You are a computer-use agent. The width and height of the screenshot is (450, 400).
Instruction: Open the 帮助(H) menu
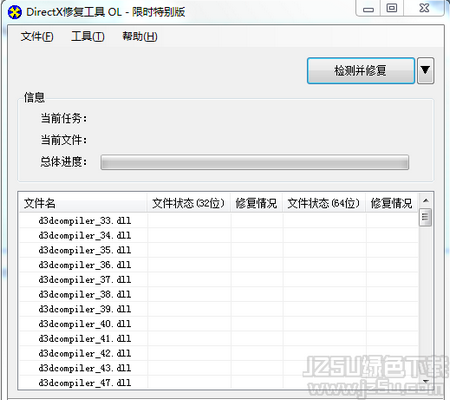point(140,36)
